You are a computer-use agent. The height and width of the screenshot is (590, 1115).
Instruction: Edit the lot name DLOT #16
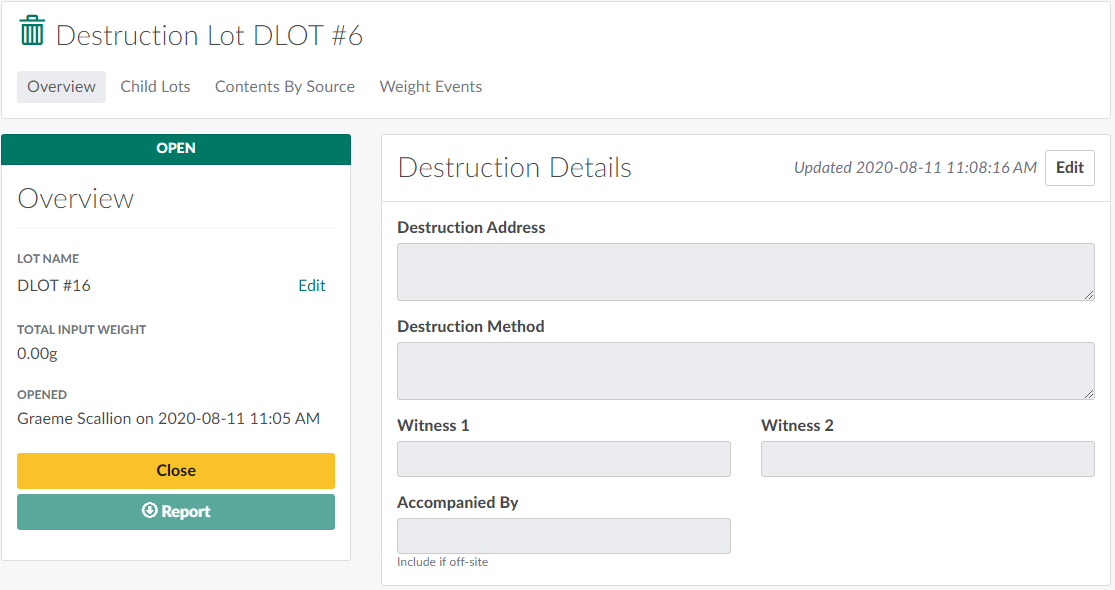point(311,286)
